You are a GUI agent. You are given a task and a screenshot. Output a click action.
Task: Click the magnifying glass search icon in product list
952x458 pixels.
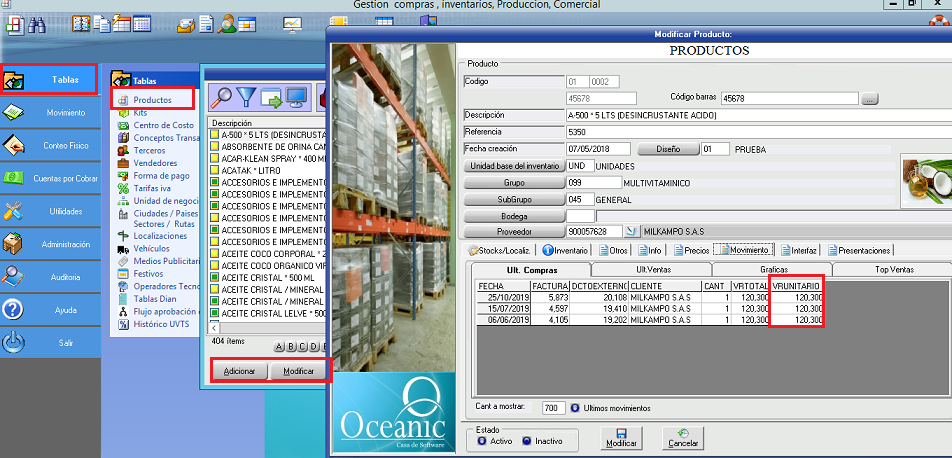pyautogui.click(x=222, y=97)
